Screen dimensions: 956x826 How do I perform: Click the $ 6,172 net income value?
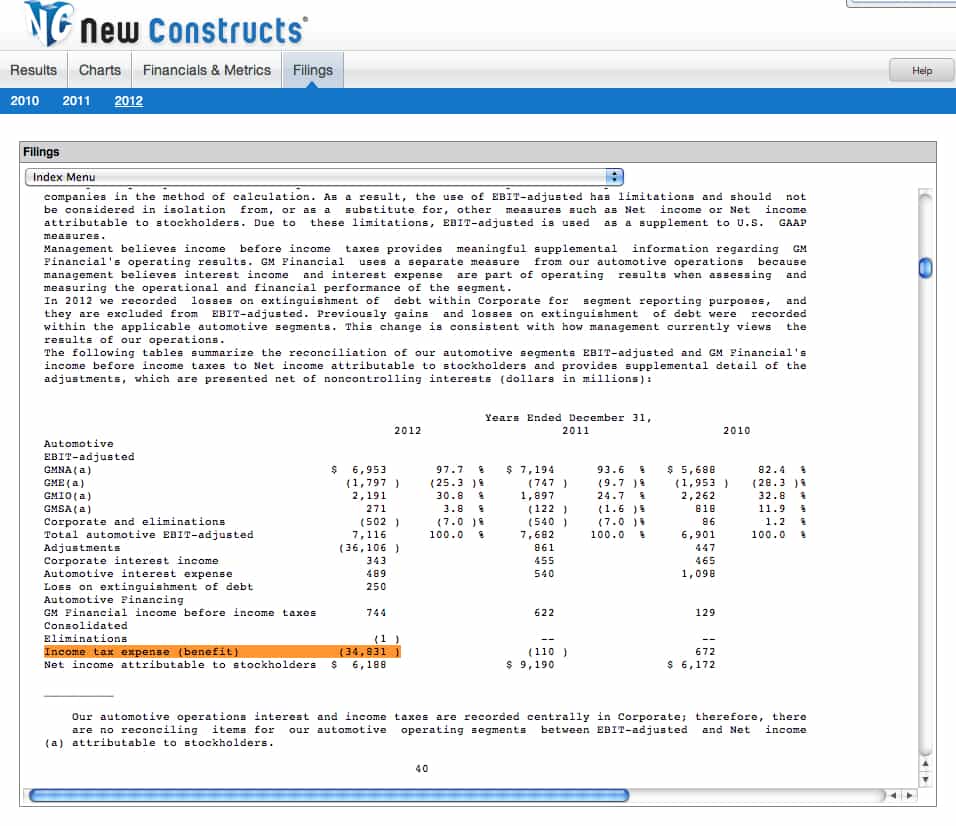point(691,664)
